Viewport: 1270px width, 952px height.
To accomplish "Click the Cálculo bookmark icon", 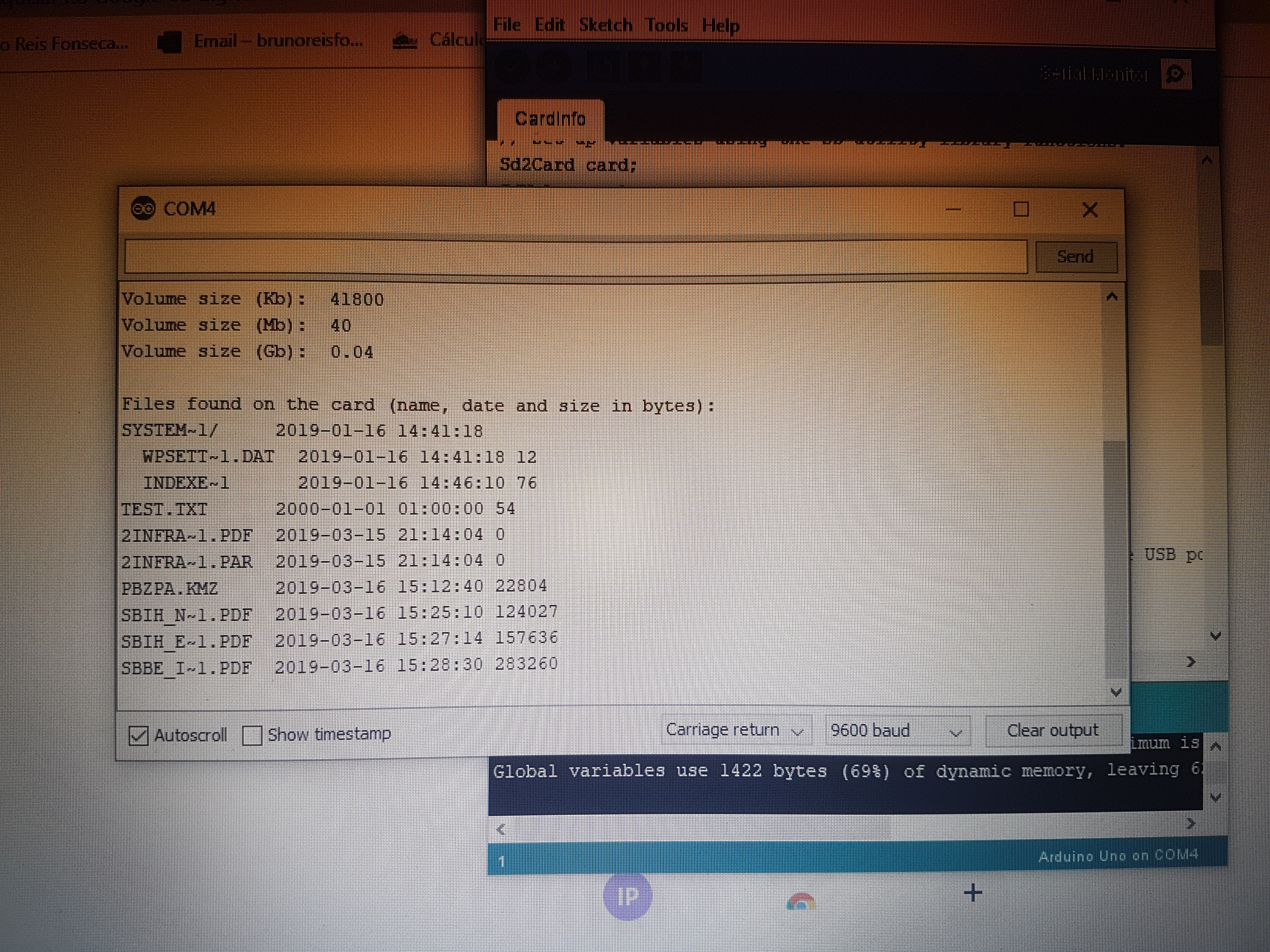I will point(405,41).
